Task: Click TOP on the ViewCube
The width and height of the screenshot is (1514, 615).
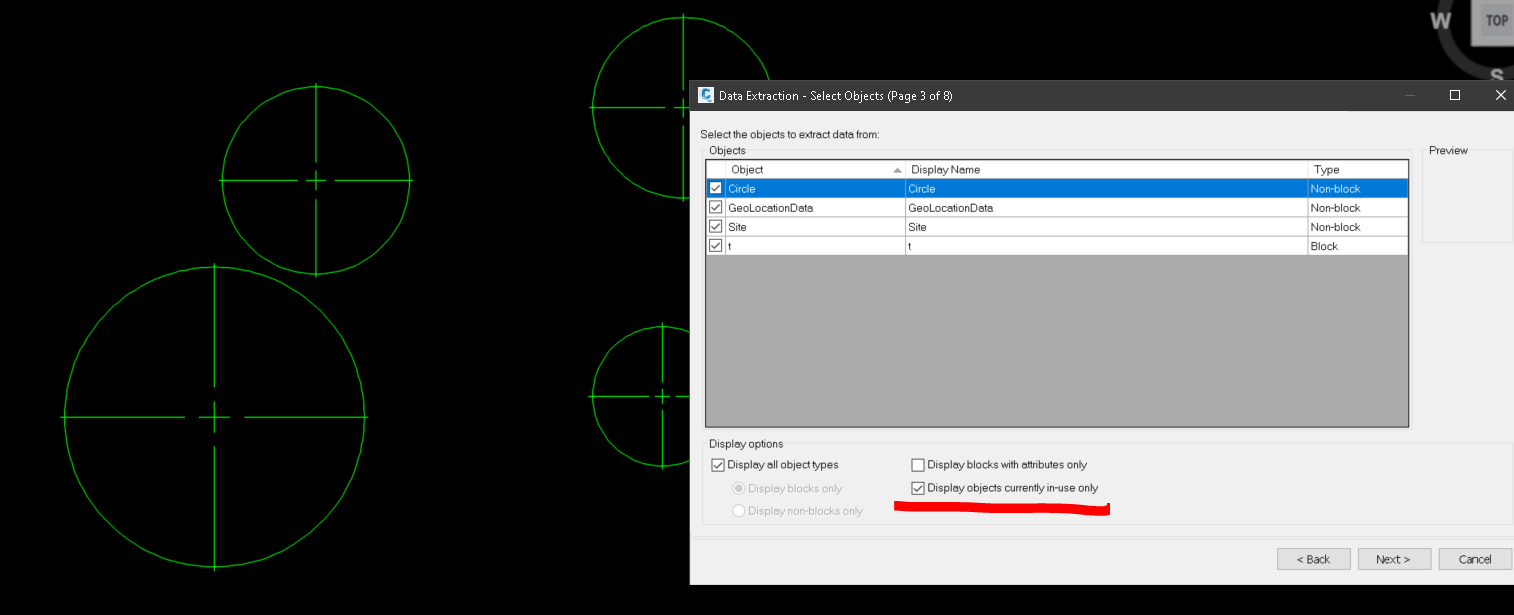Action: (1494, 20)
